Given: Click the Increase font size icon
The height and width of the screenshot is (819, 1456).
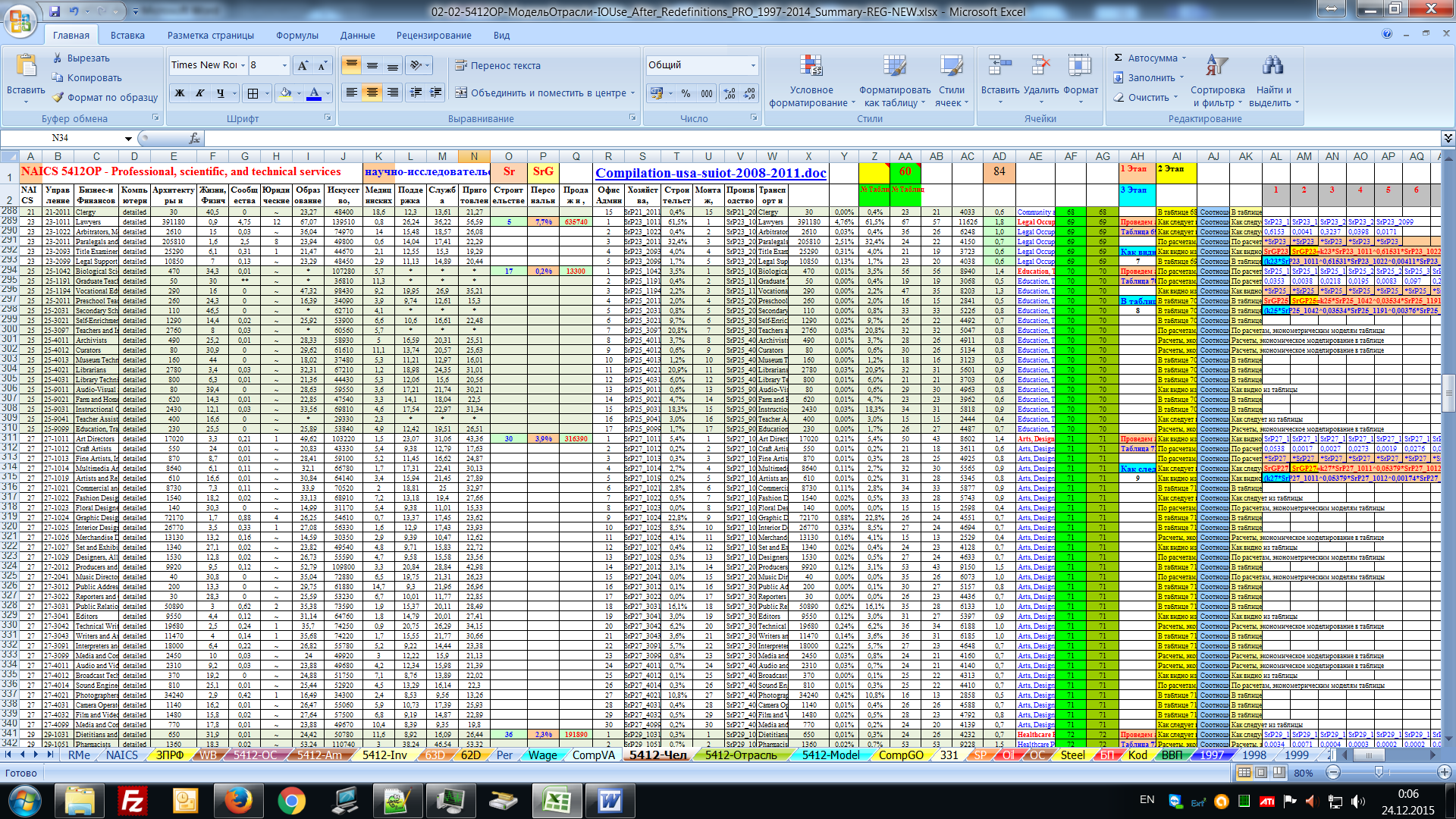Looking at the screenshot, I should (303, 66).
